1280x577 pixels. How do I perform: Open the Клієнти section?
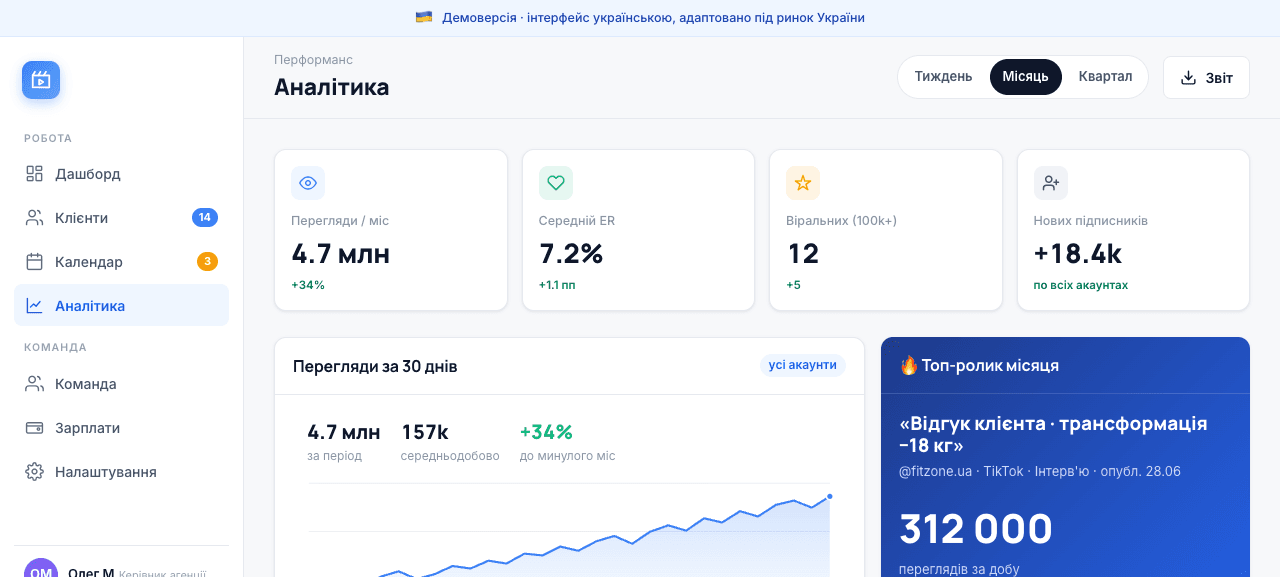pyautogui.click(x=121, y=218)
